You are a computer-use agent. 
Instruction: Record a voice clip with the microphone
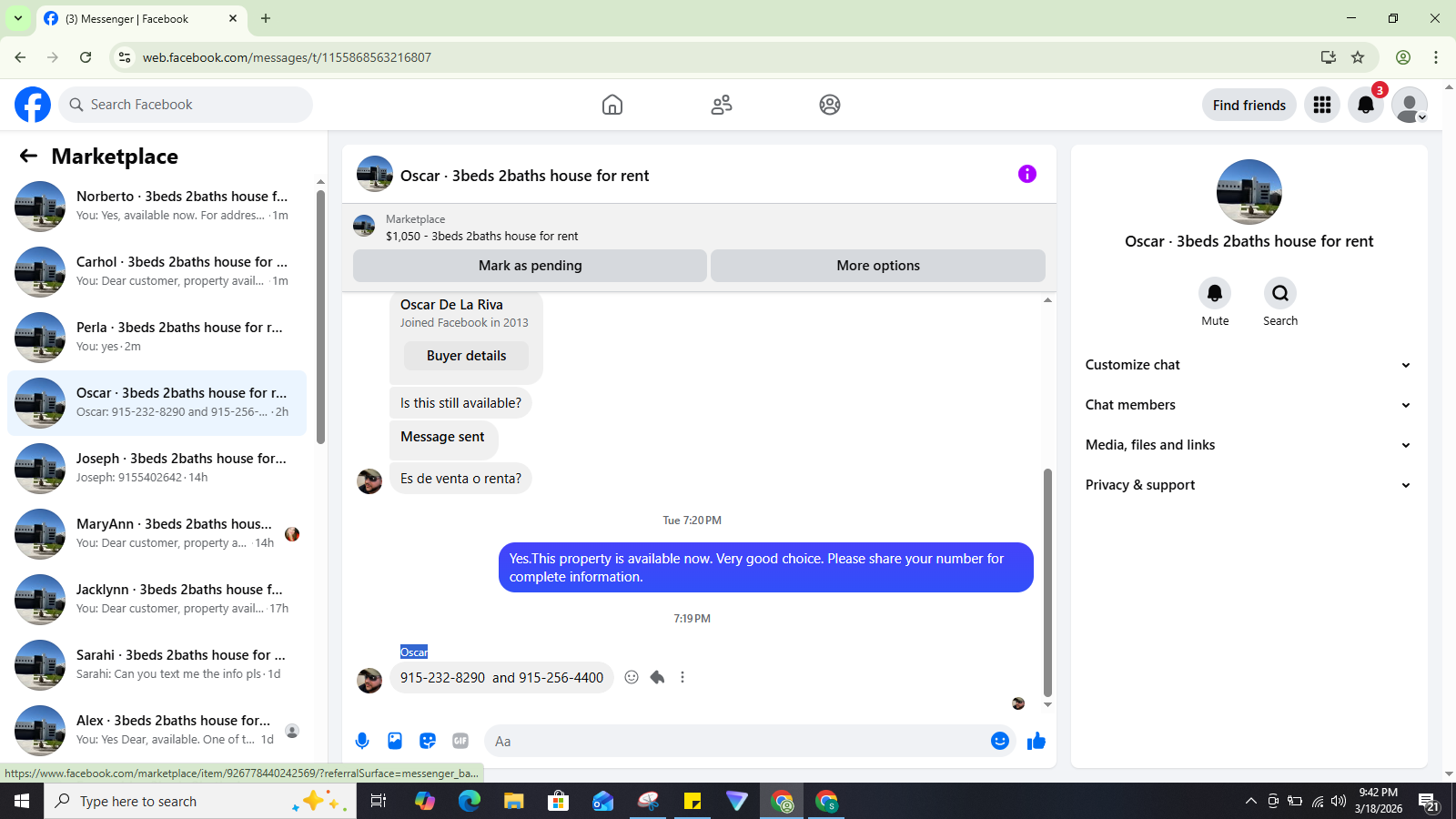[x=362, y=741]
